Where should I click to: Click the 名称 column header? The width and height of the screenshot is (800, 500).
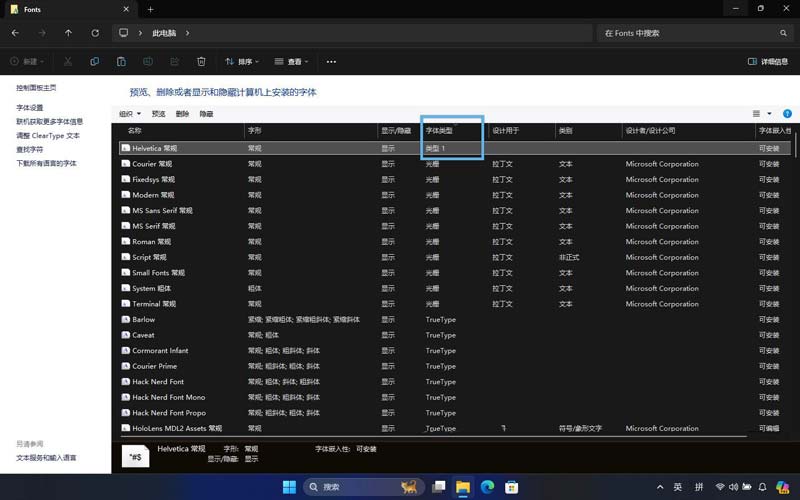click(x=135, y=131)
